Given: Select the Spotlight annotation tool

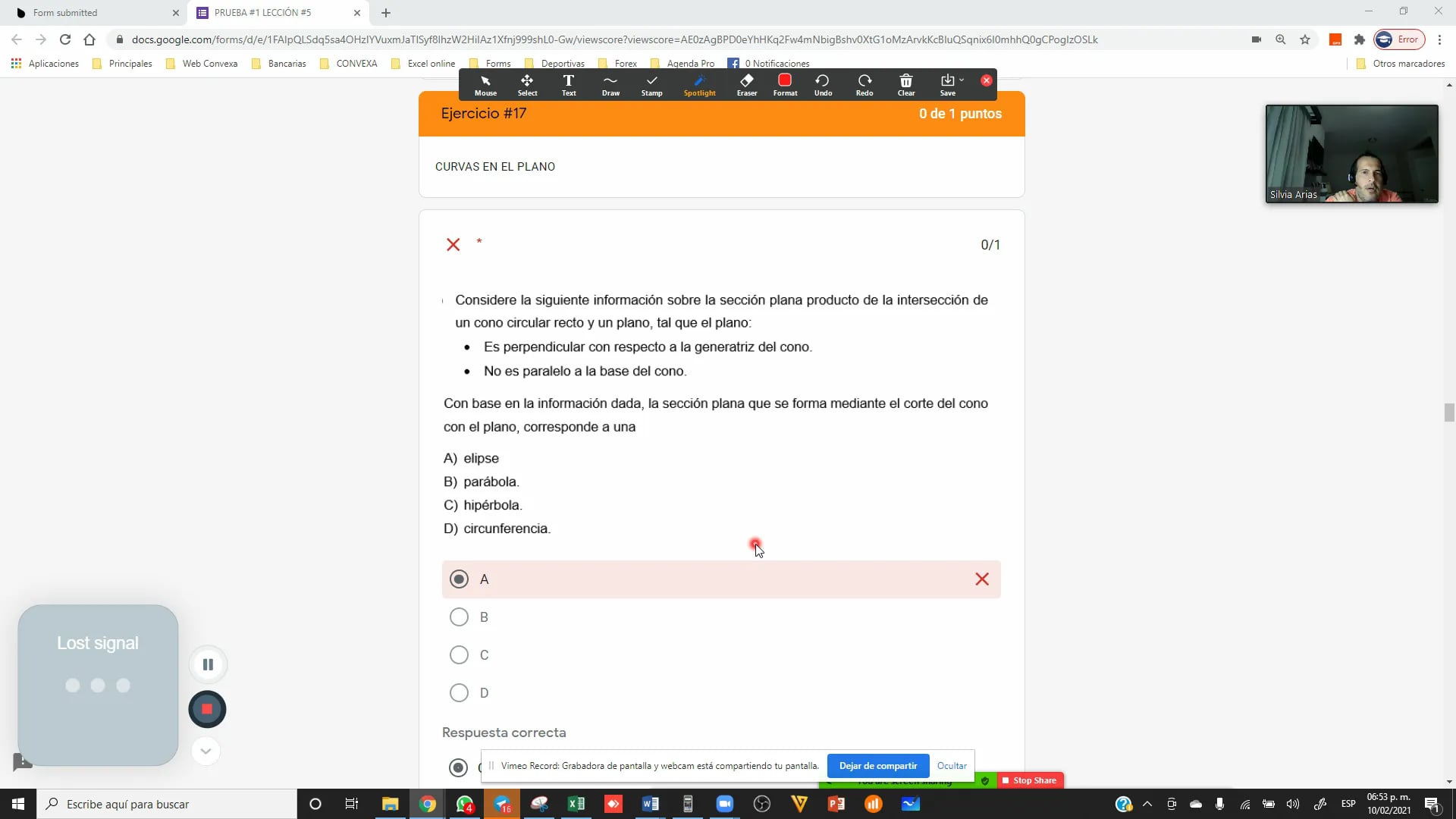Looking at the screenshot, I should click(x=699, y=84).
